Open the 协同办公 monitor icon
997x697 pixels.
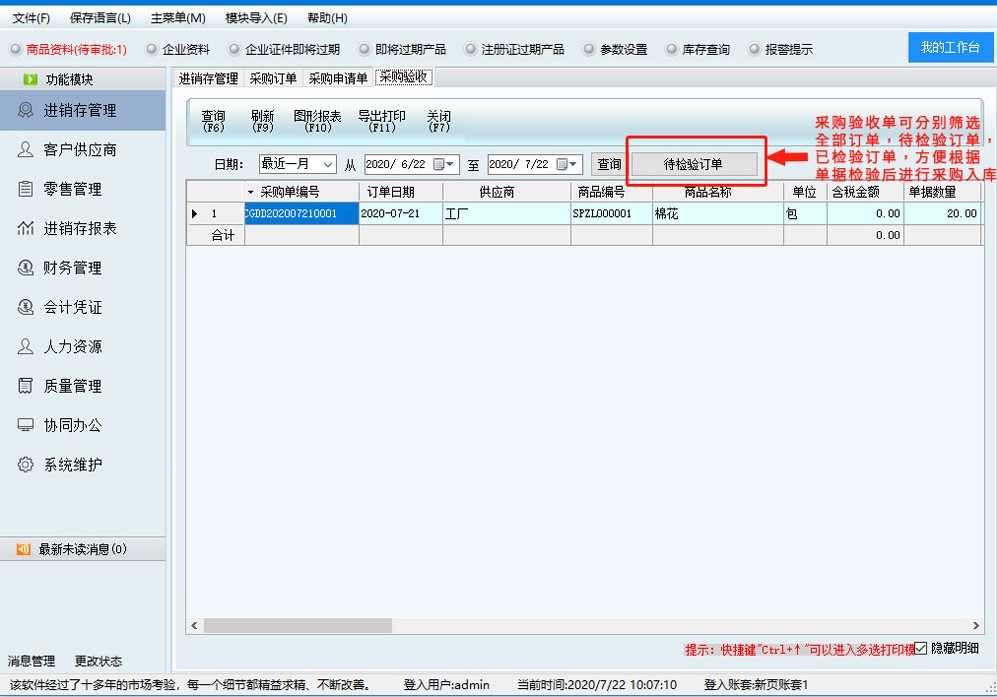25,425
